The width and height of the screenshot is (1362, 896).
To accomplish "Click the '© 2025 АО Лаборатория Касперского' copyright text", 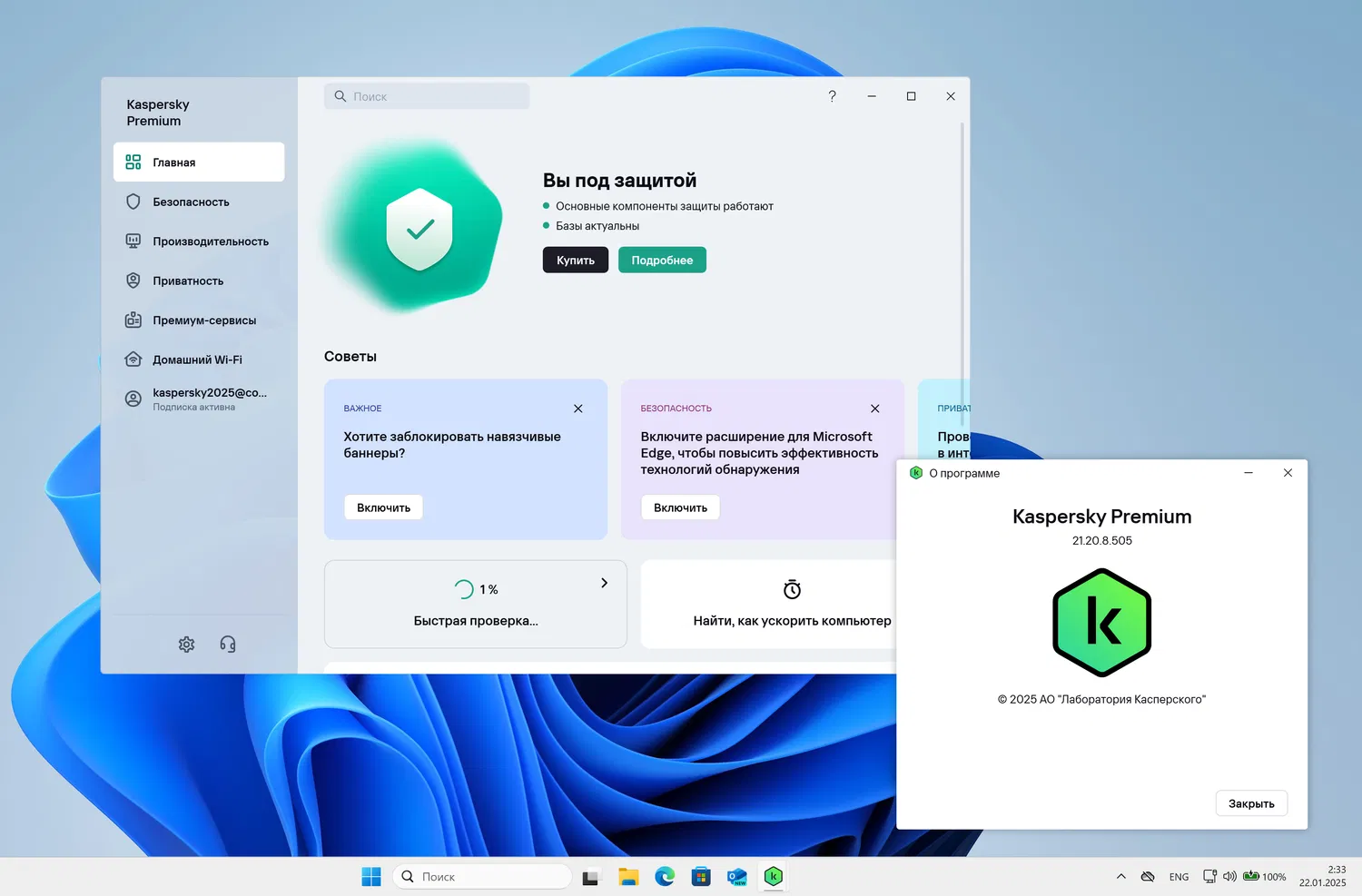I will click(x=1101, y=699).
